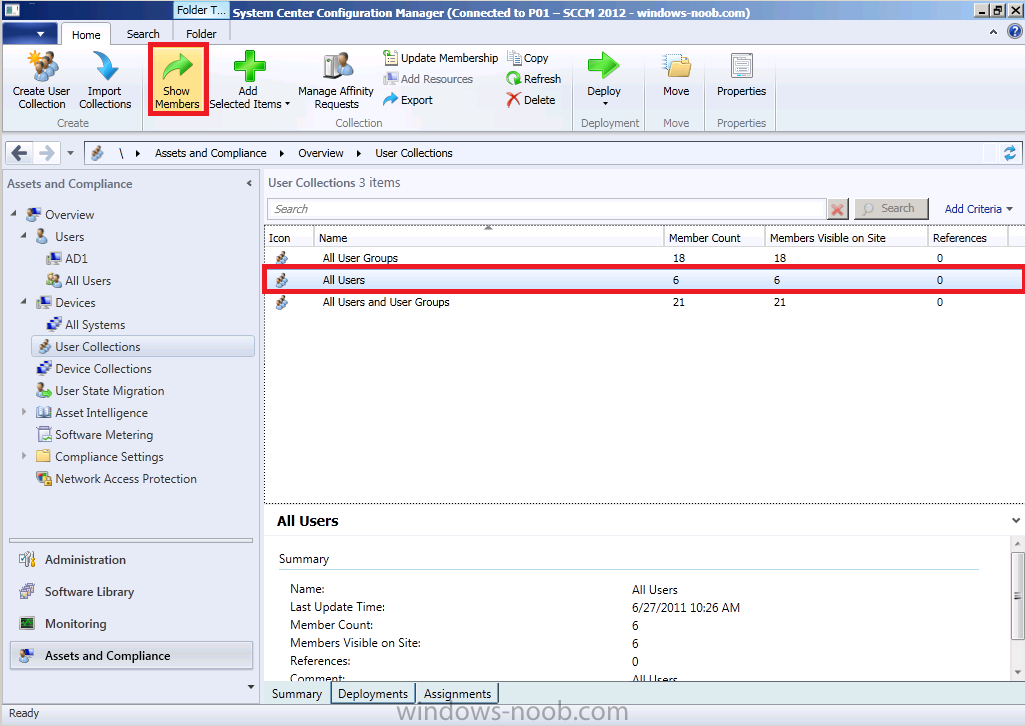The width and height of the screenshot is (1025, 726).
Task: Collapse the Overview tree node
Action: [14, 214]
